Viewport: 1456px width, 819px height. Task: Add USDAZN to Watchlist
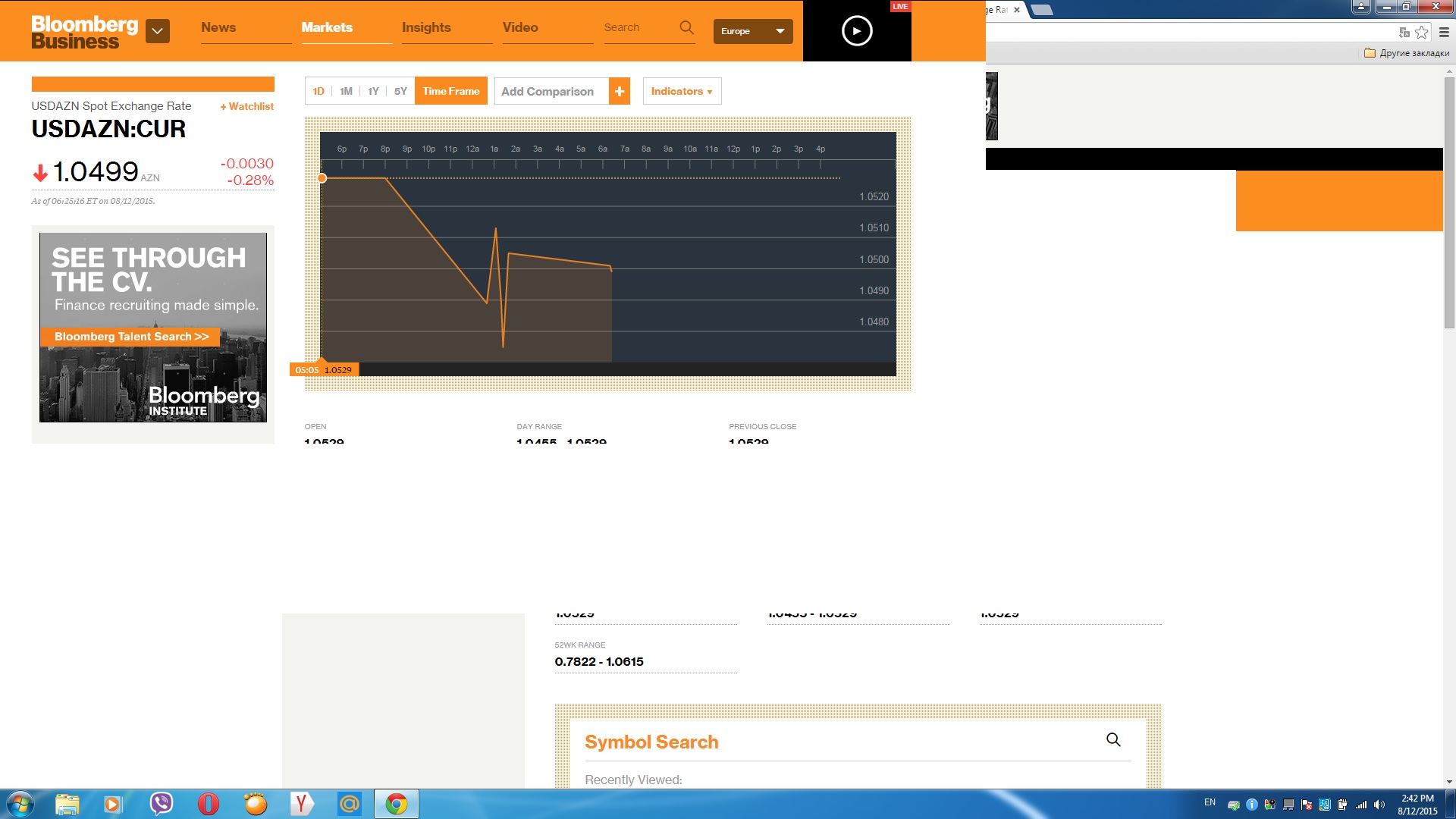pyautogui.click(x=247, y=106)
